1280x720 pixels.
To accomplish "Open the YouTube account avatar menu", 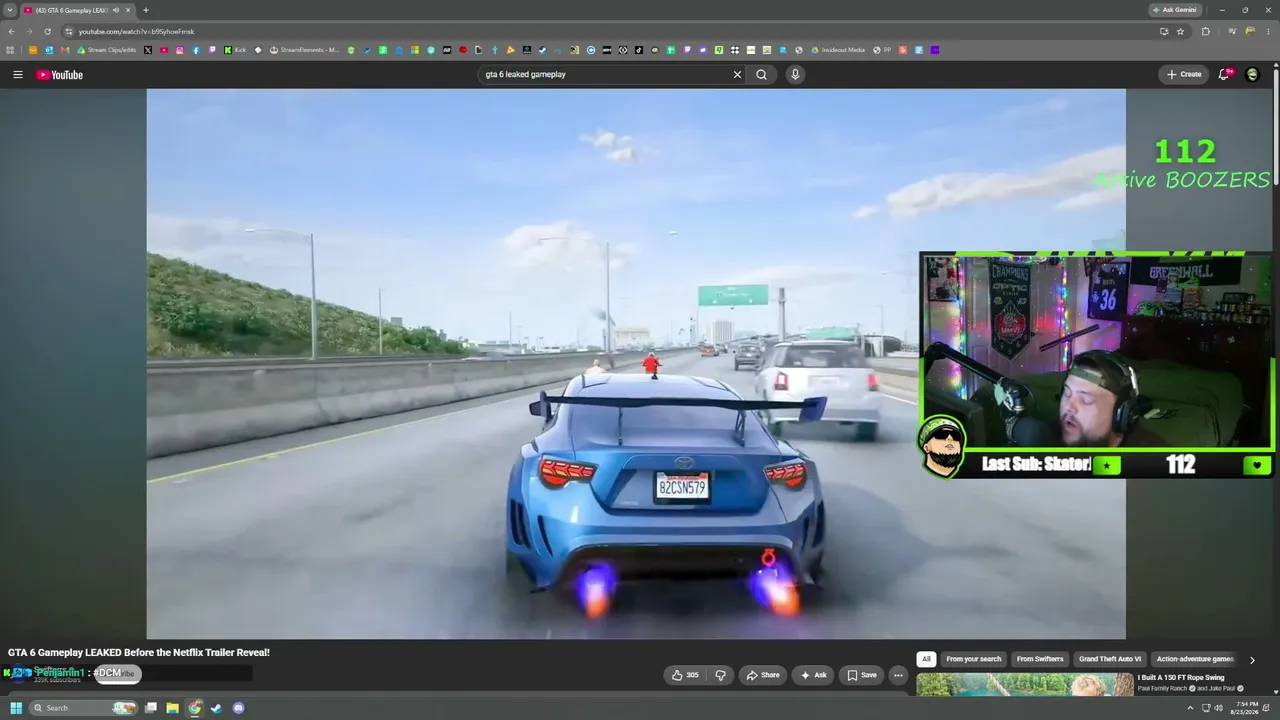I will [1252, 74].
